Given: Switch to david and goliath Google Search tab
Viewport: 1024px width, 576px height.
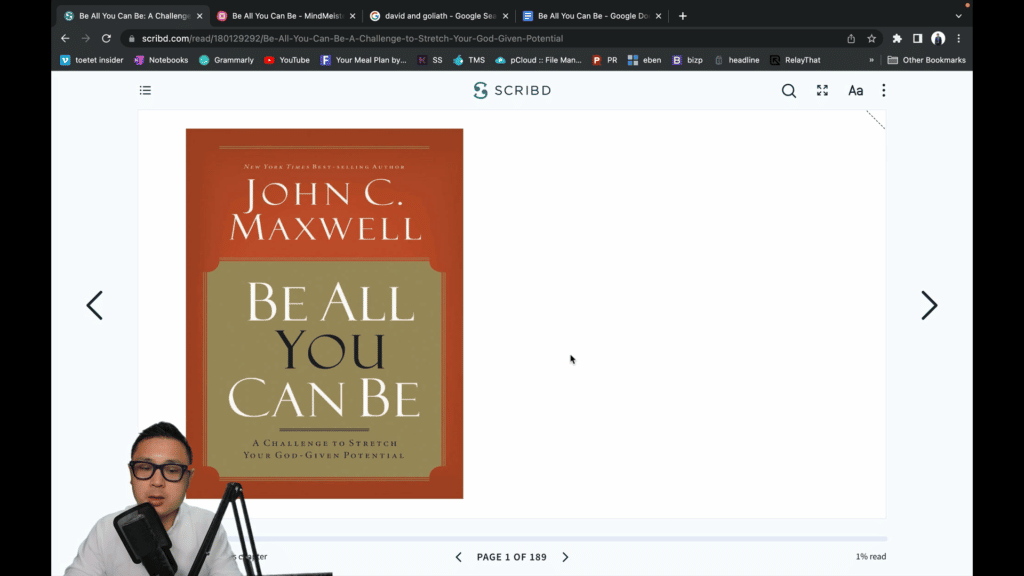Looking at the screenshot, I should point(439,16).
